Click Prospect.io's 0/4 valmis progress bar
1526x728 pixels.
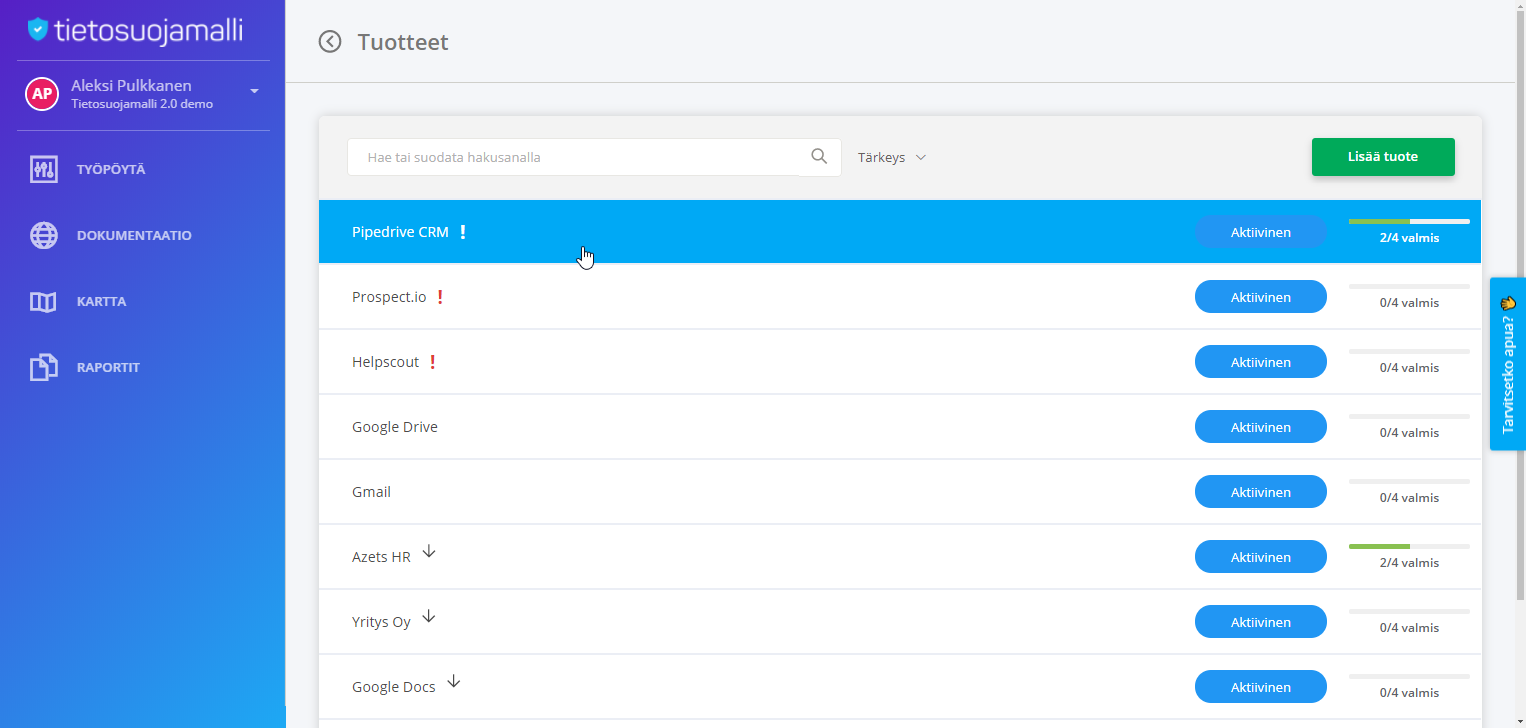click(1409, 286)
